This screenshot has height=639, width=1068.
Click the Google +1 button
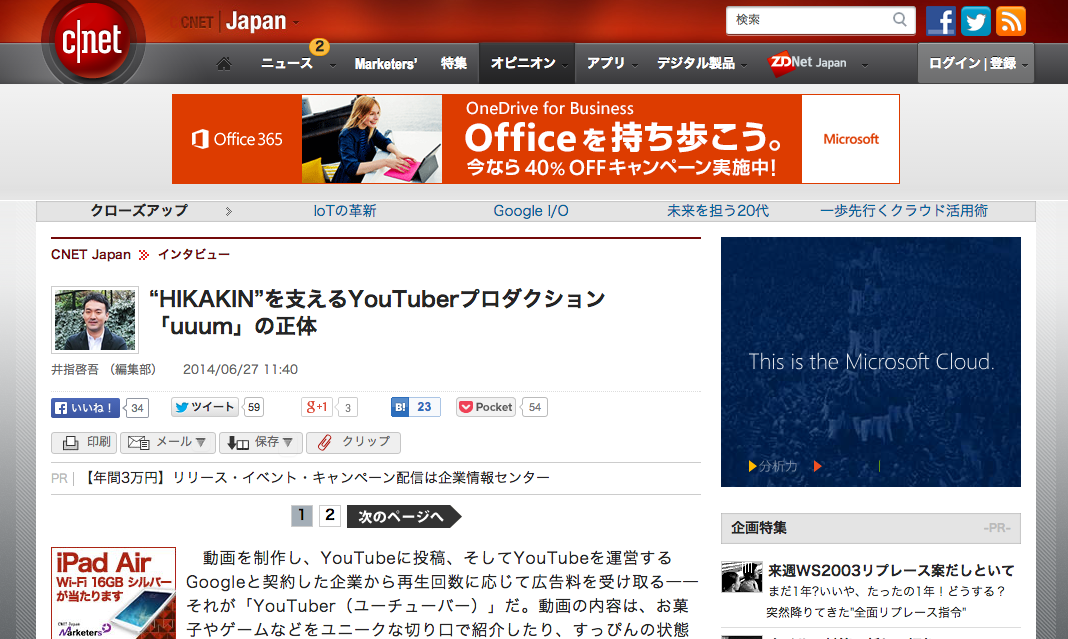point(317,407)
